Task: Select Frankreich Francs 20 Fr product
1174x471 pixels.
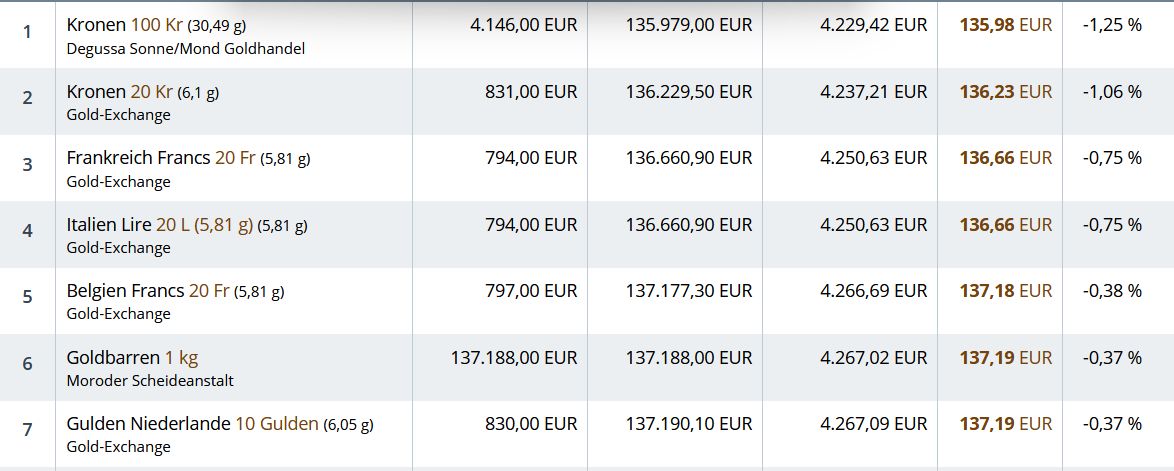Action: point(188,158)
